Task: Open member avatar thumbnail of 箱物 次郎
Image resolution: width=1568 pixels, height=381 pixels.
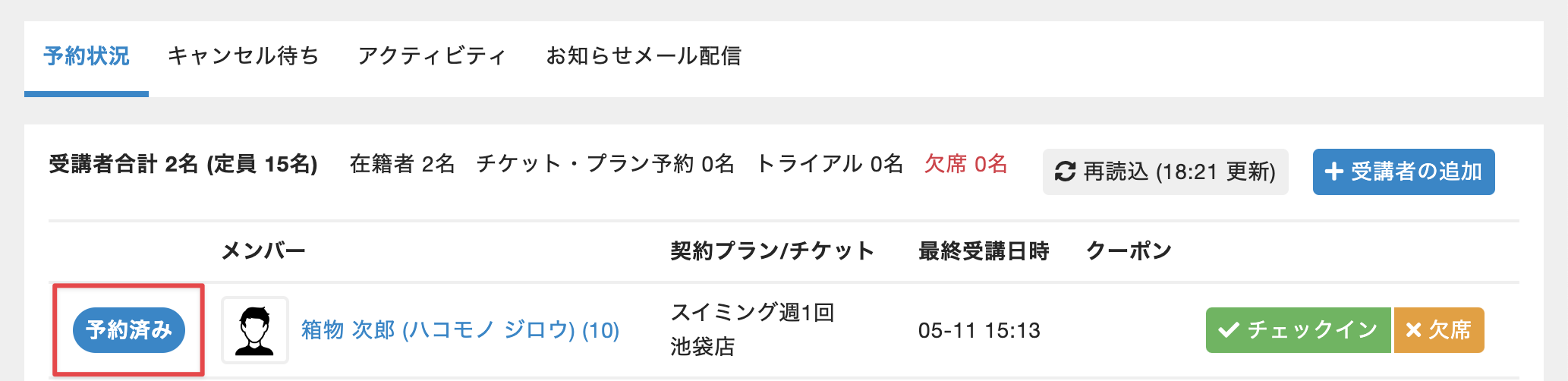Action: coord(255,330)
